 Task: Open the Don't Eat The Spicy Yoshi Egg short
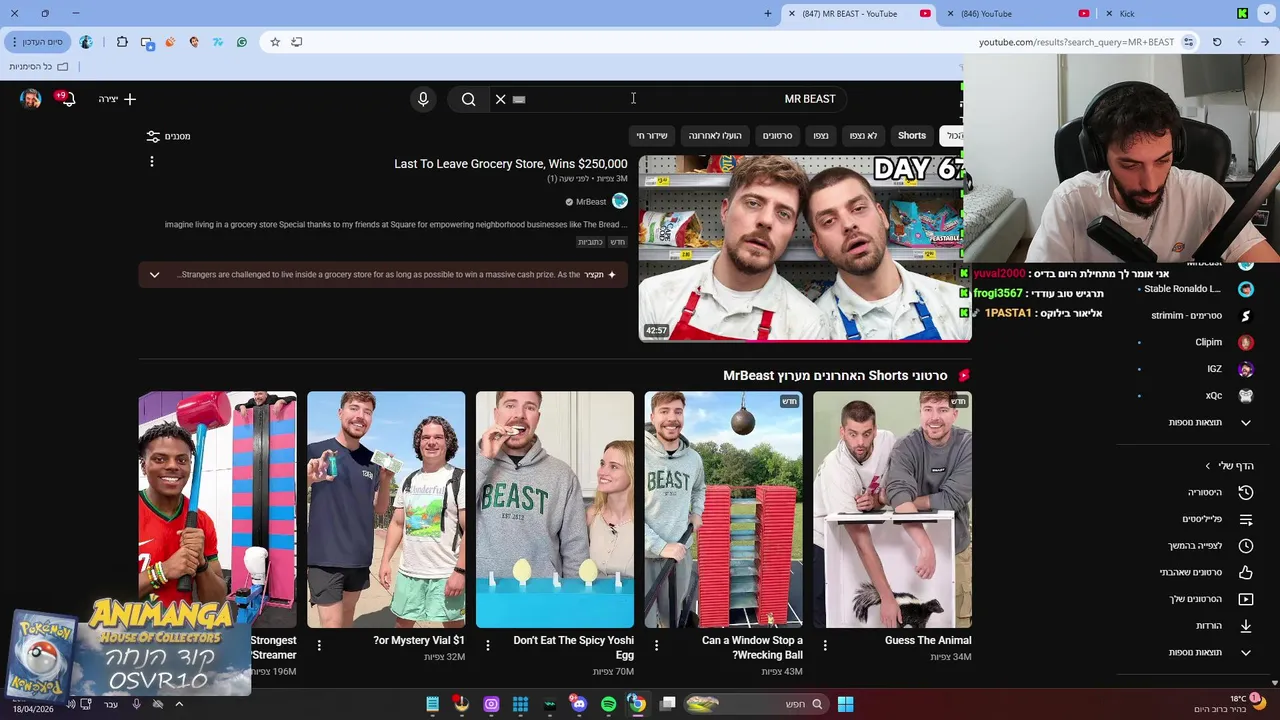click(x=555, y=509)
